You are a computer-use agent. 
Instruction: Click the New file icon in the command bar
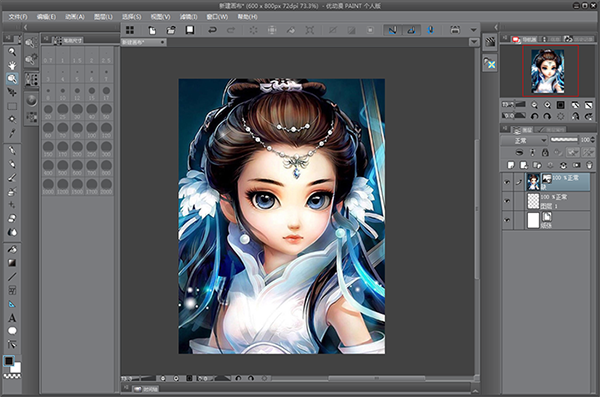click(x=152, y=30)
